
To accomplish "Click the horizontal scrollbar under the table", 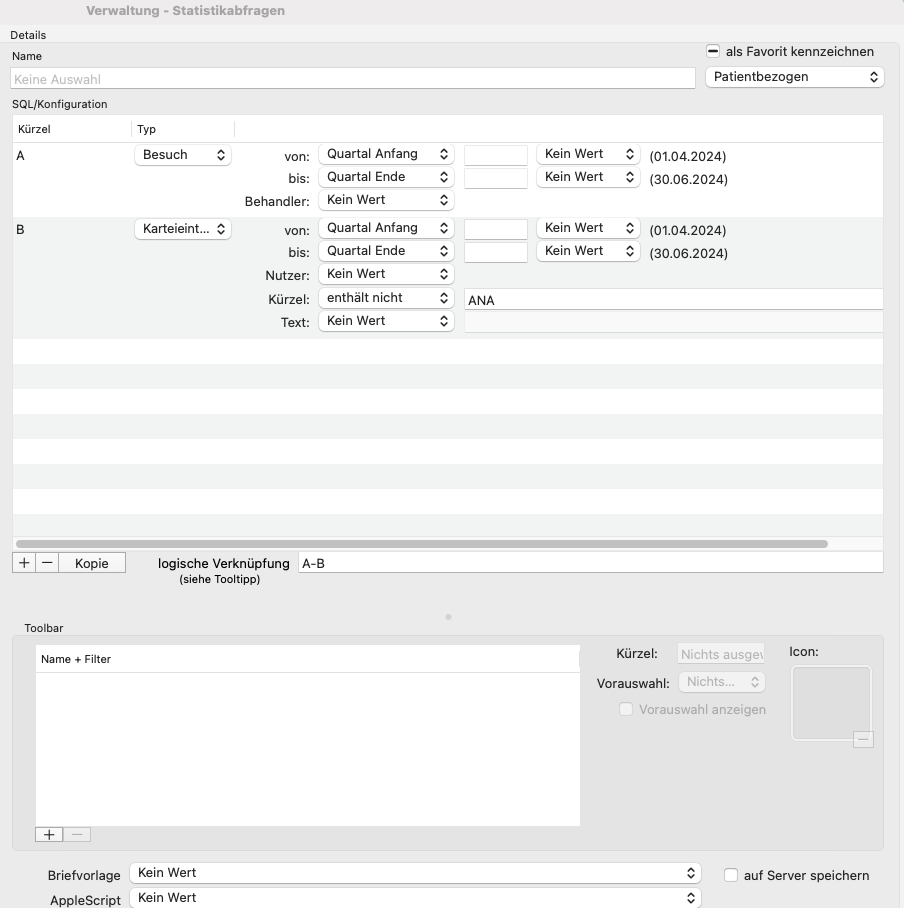I will click(x=422, y=544).
